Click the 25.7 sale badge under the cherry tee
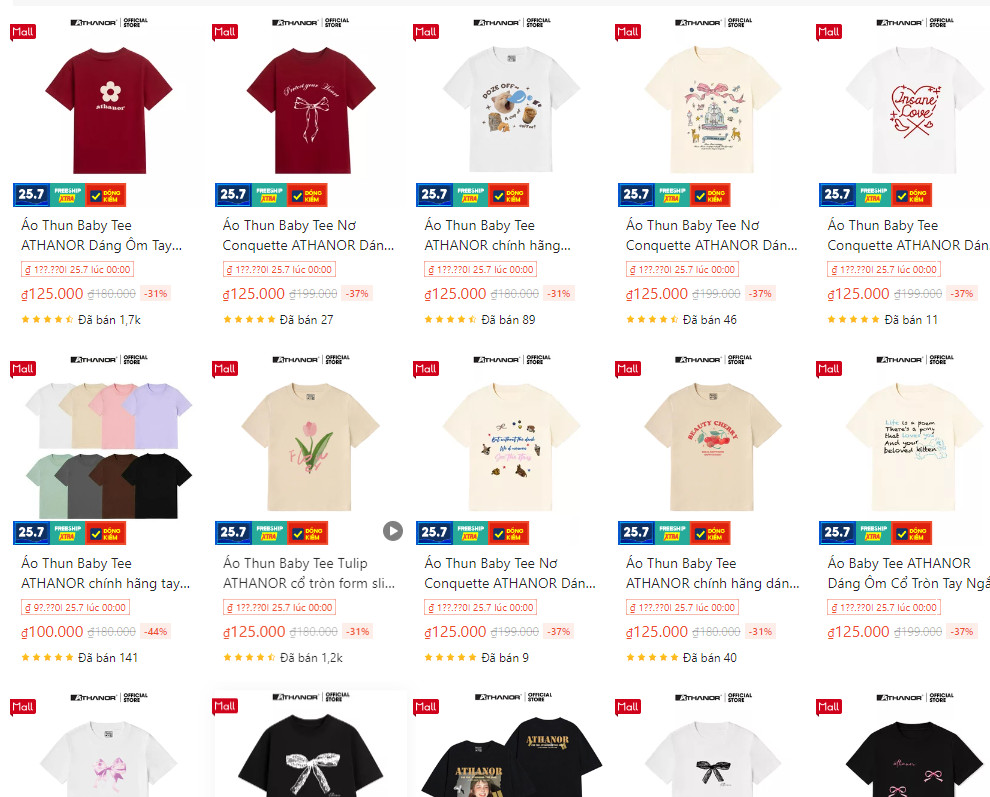The width and height of the screenshot is (990, 797). (636, 532)
